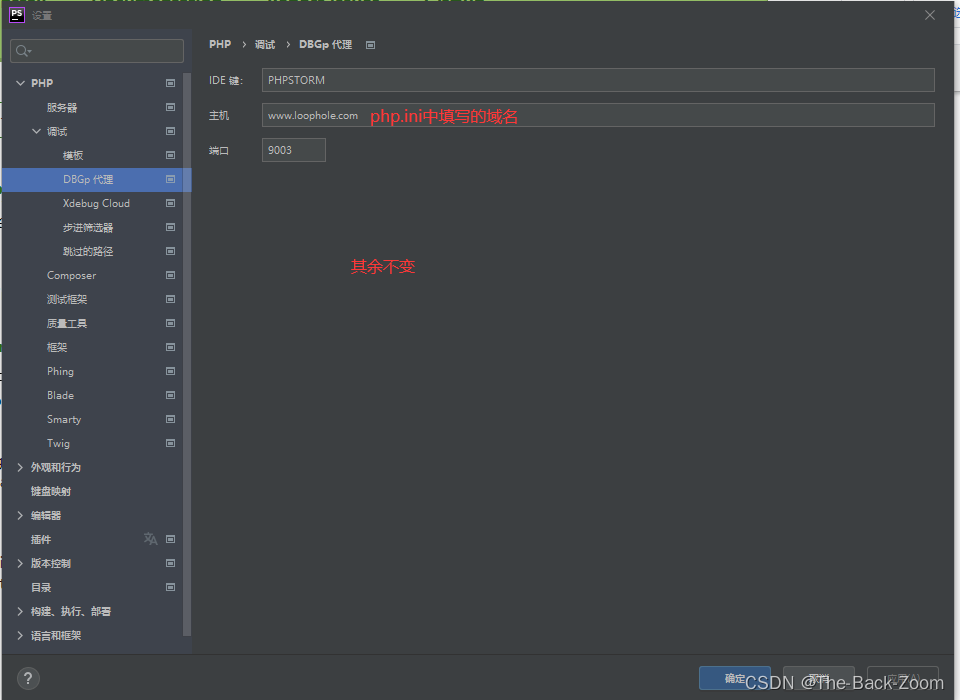Open Xdebug Cloud settings page
Image resolution: width=960 pixels, height=700 pixels.
click(96, 203)
